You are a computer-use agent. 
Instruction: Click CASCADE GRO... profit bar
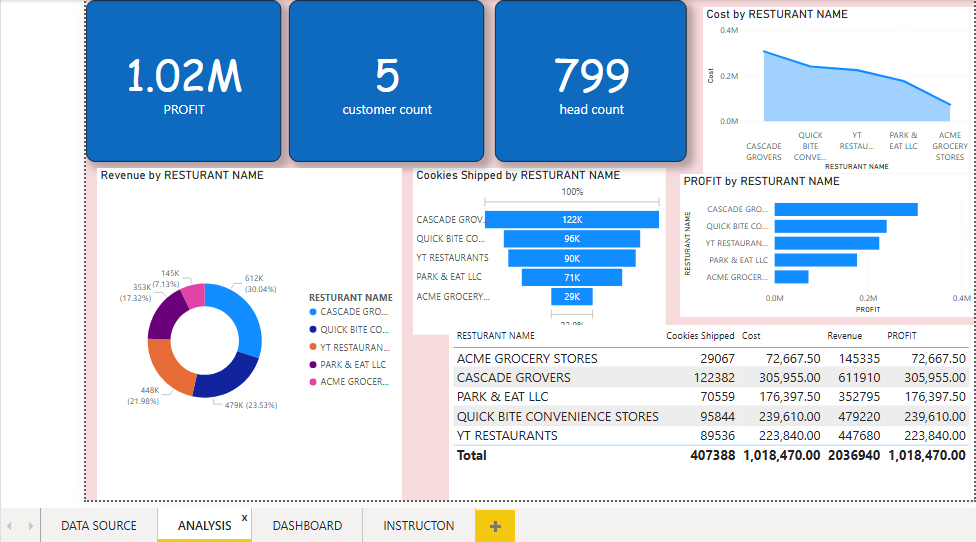pyautogui.click(x=846, y=209)
